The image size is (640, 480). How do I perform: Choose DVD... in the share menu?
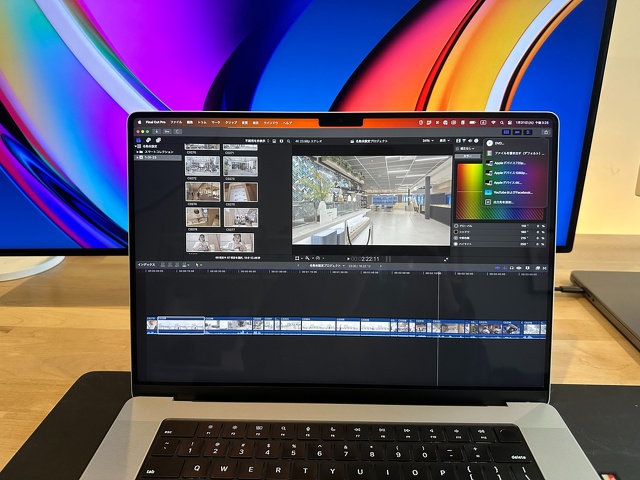(515, 144)
